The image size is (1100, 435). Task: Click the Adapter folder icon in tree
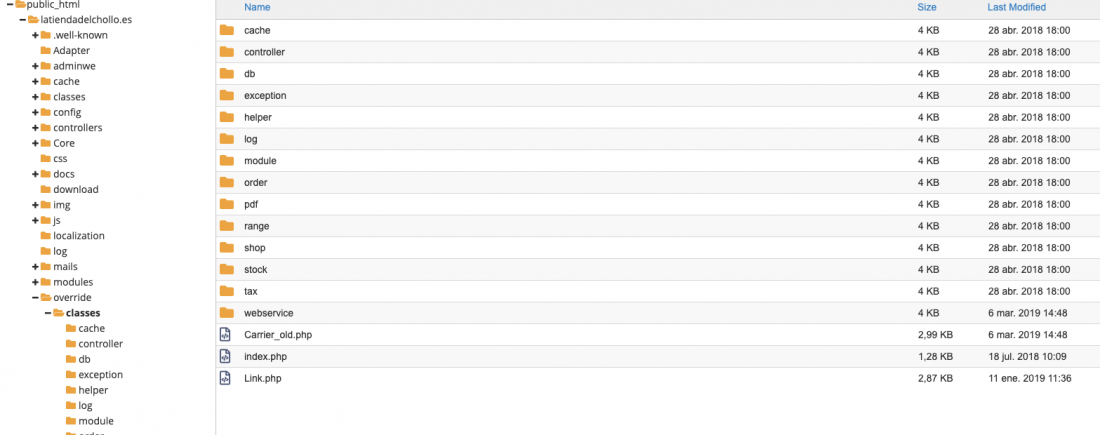click(46, 51)
